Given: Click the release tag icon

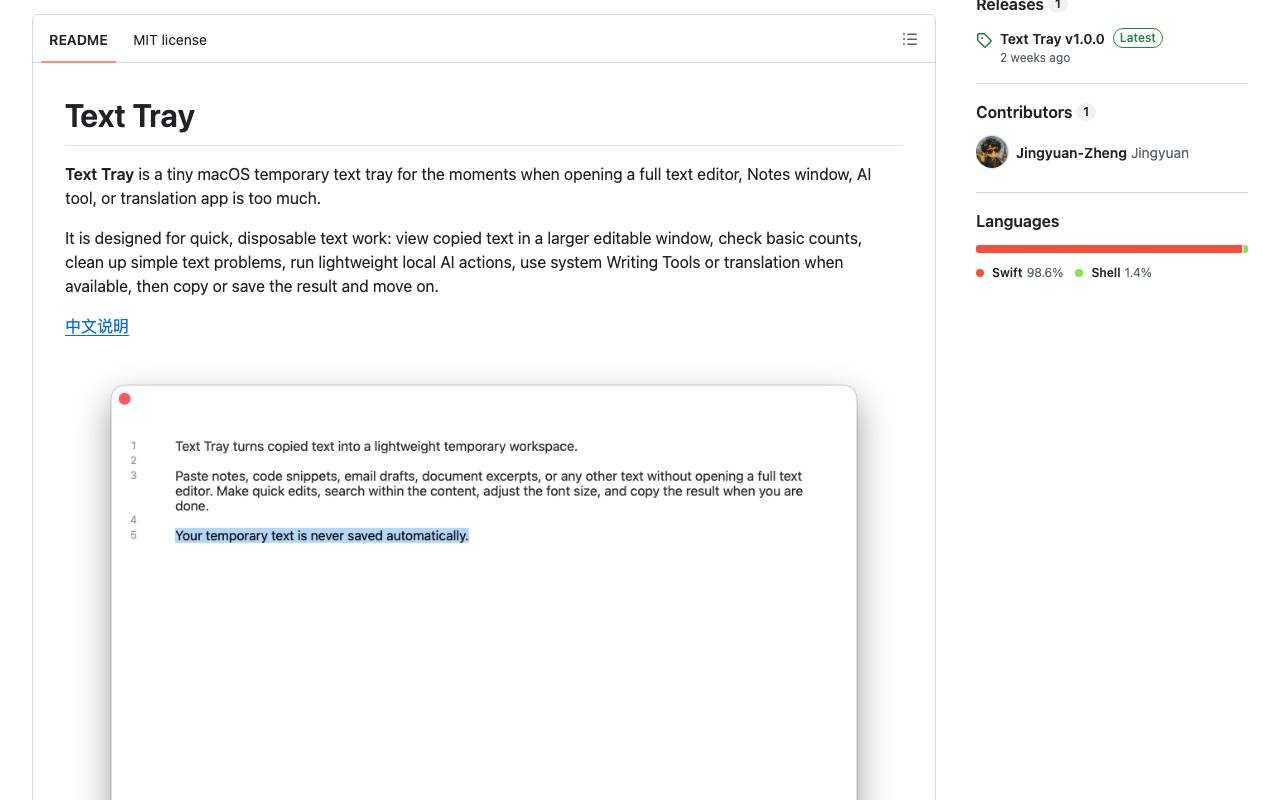Looking at the screenshot, I should coord(984,40).
